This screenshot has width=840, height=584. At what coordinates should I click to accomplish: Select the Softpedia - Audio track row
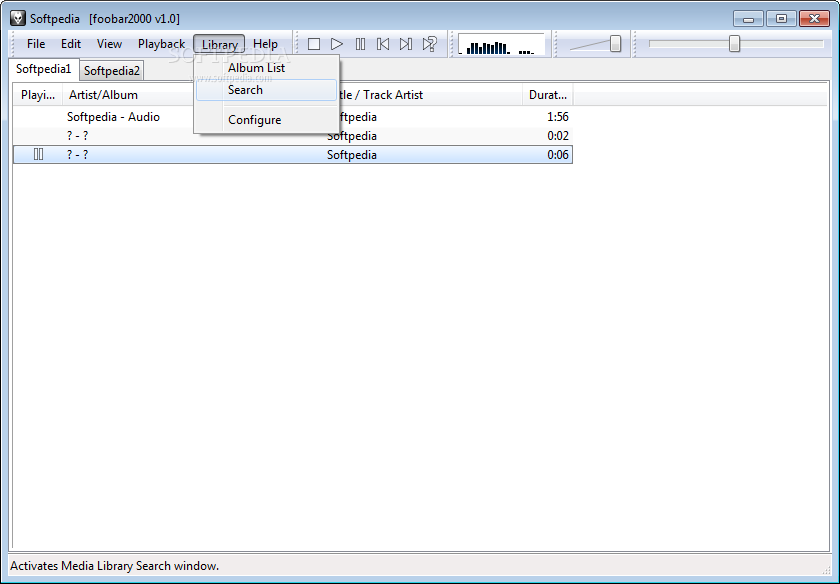(292, 117)
